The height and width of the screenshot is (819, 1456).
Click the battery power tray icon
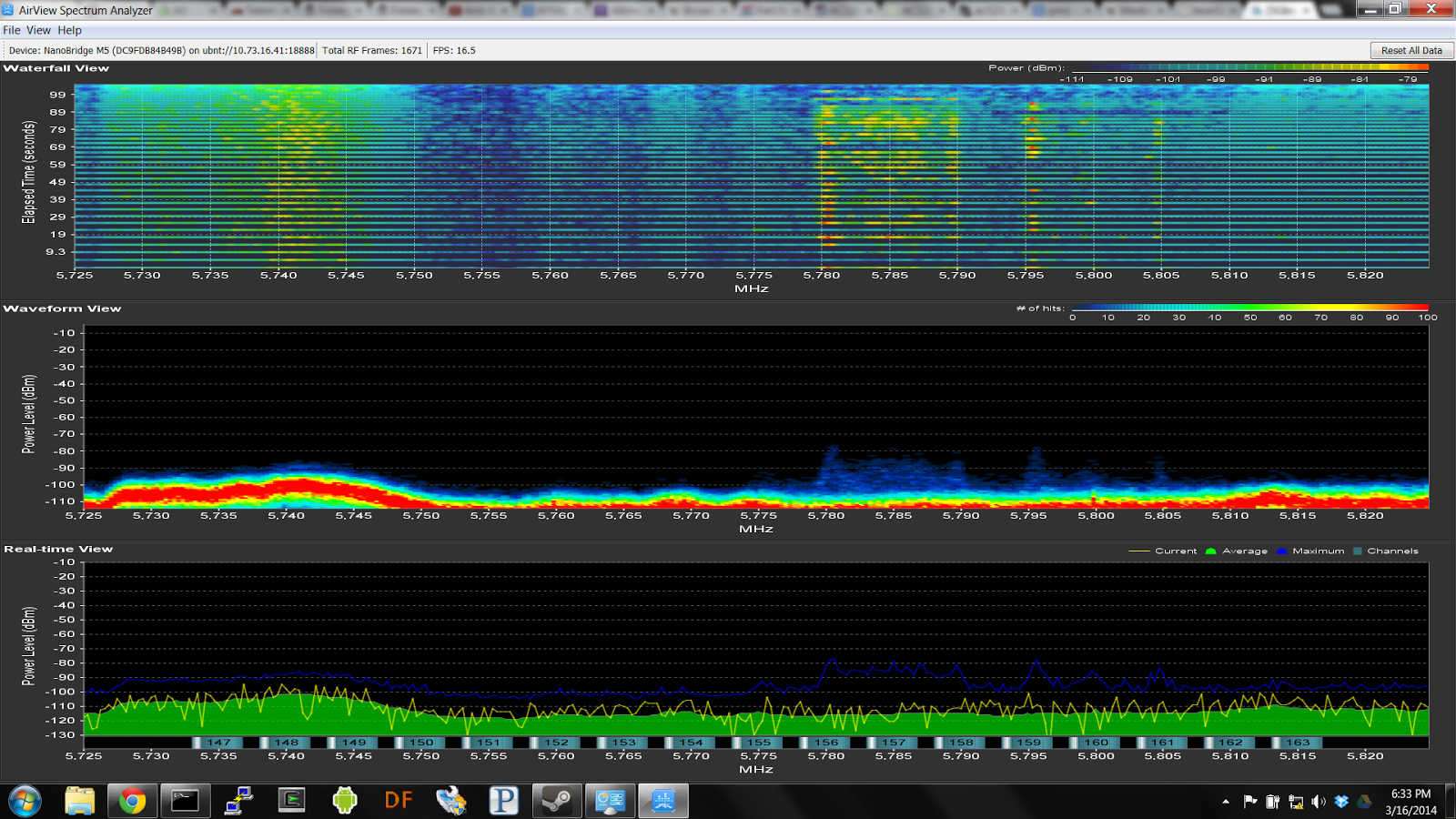tap(1272, 802)
